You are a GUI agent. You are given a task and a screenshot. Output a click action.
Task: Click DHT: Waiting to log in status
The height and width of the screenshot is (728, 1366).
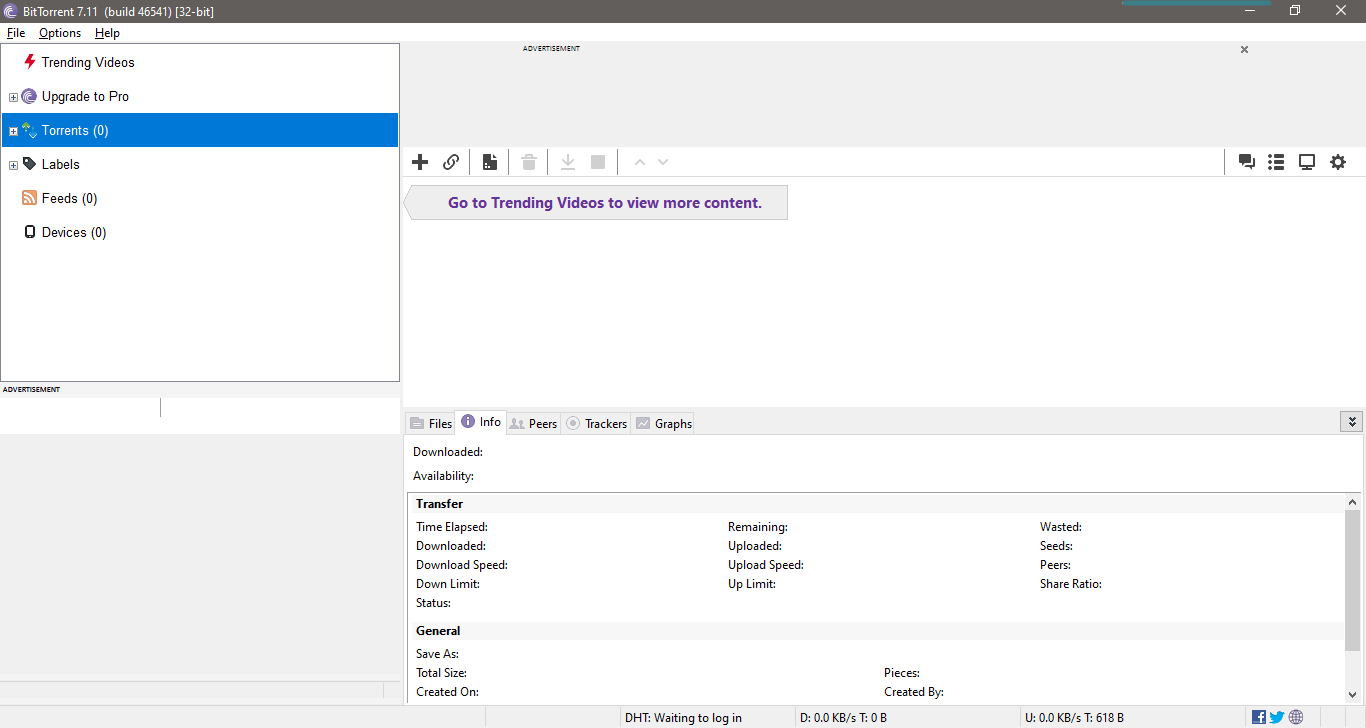coord(683,717)
